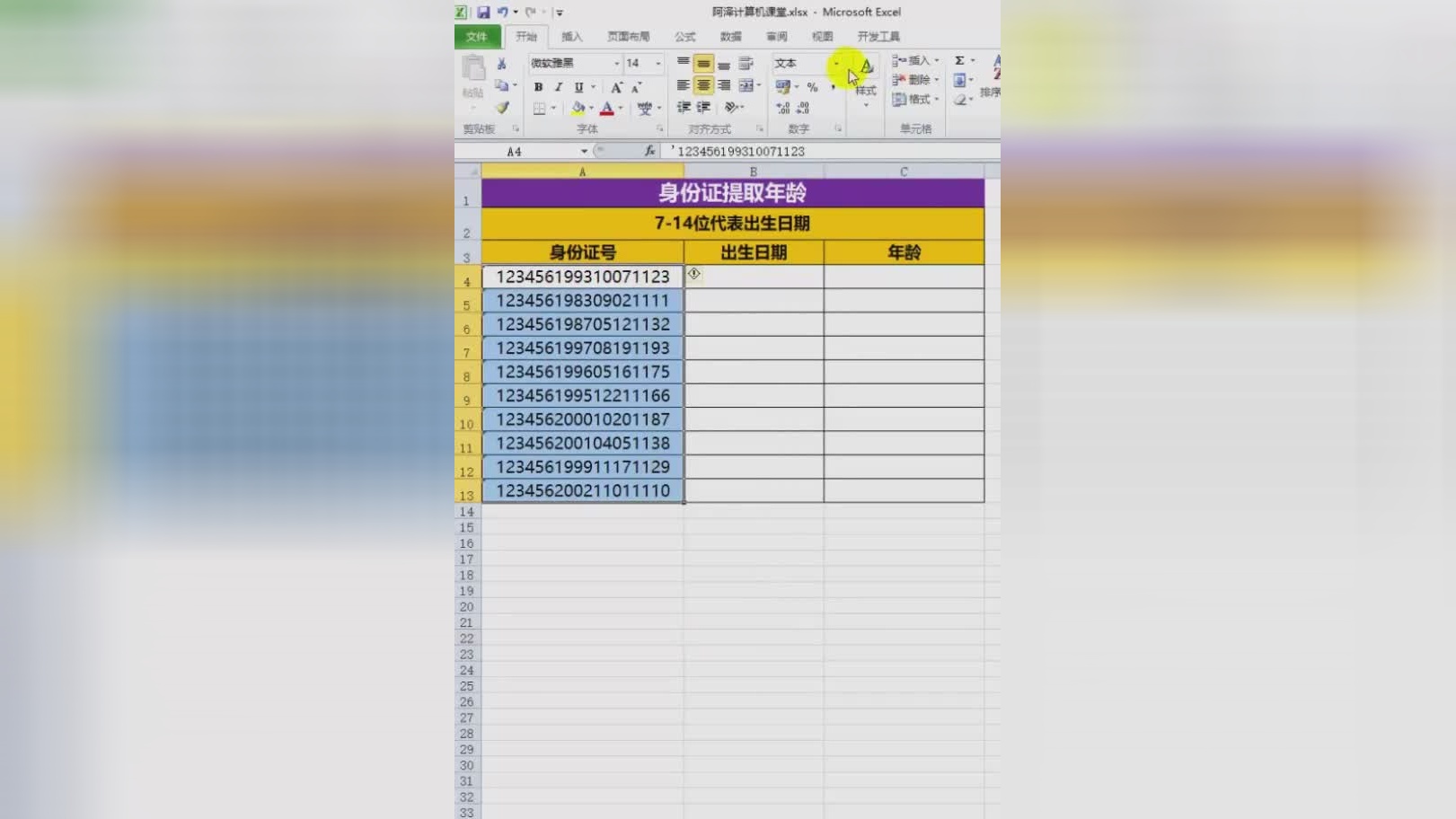Viewport: 1456px width, 819px height.
Task: Set Align Text Right
Action: 724,85
